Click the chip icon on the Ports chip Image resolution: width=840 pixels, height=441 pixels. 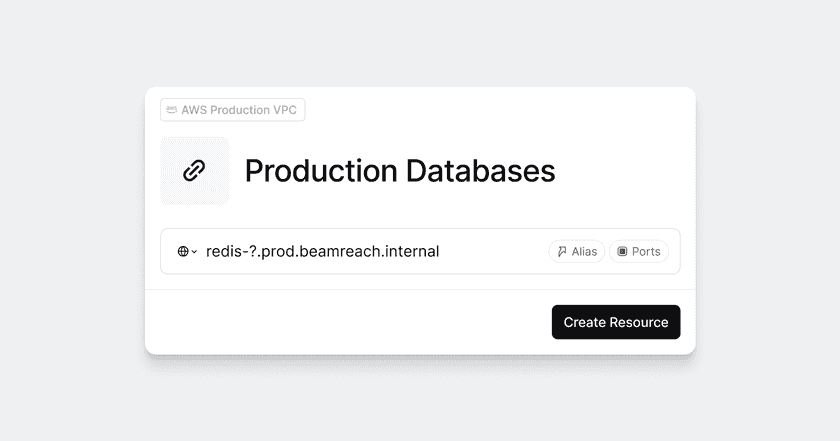coord(622,252)
